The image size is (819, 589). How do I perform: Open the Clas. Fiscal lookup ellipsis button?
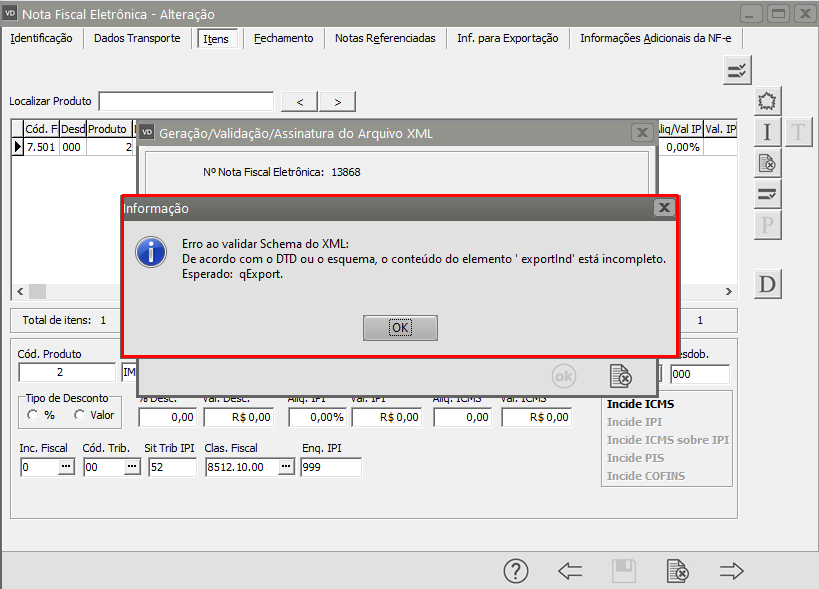click(286, 467)
